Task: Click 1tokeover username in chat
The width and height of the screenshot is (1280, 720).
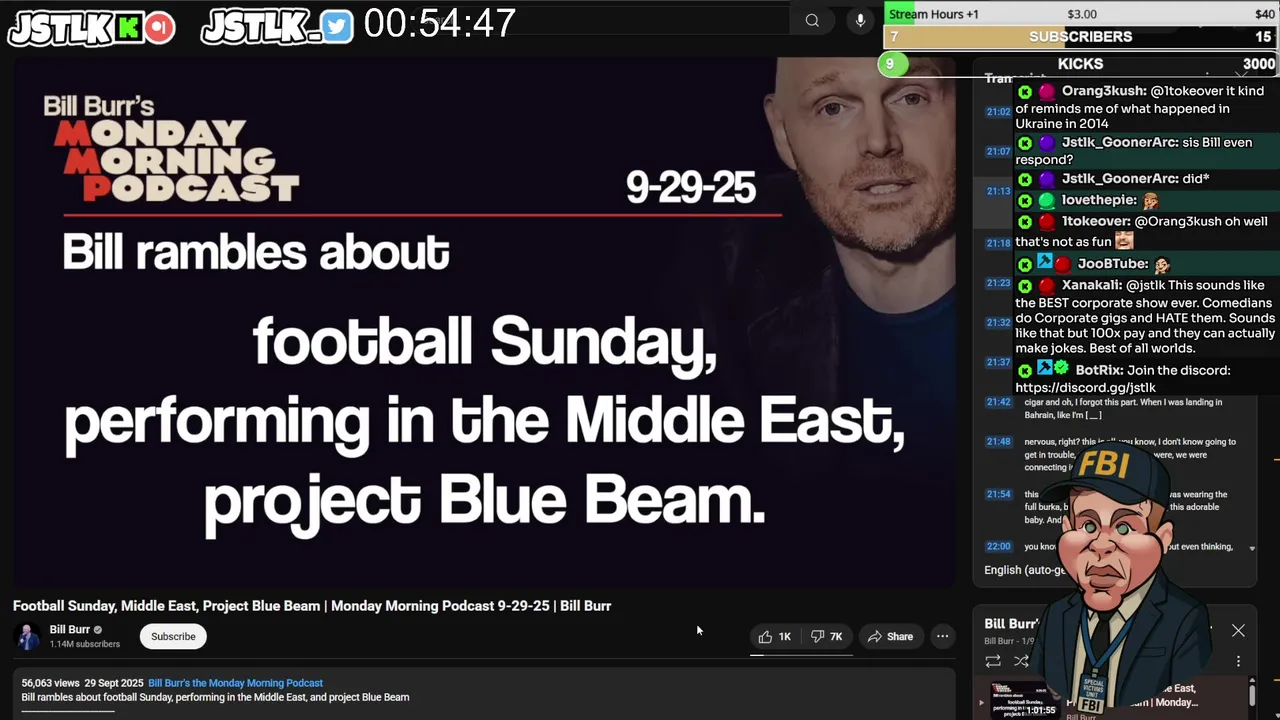Action: [x=1096, y=221]
